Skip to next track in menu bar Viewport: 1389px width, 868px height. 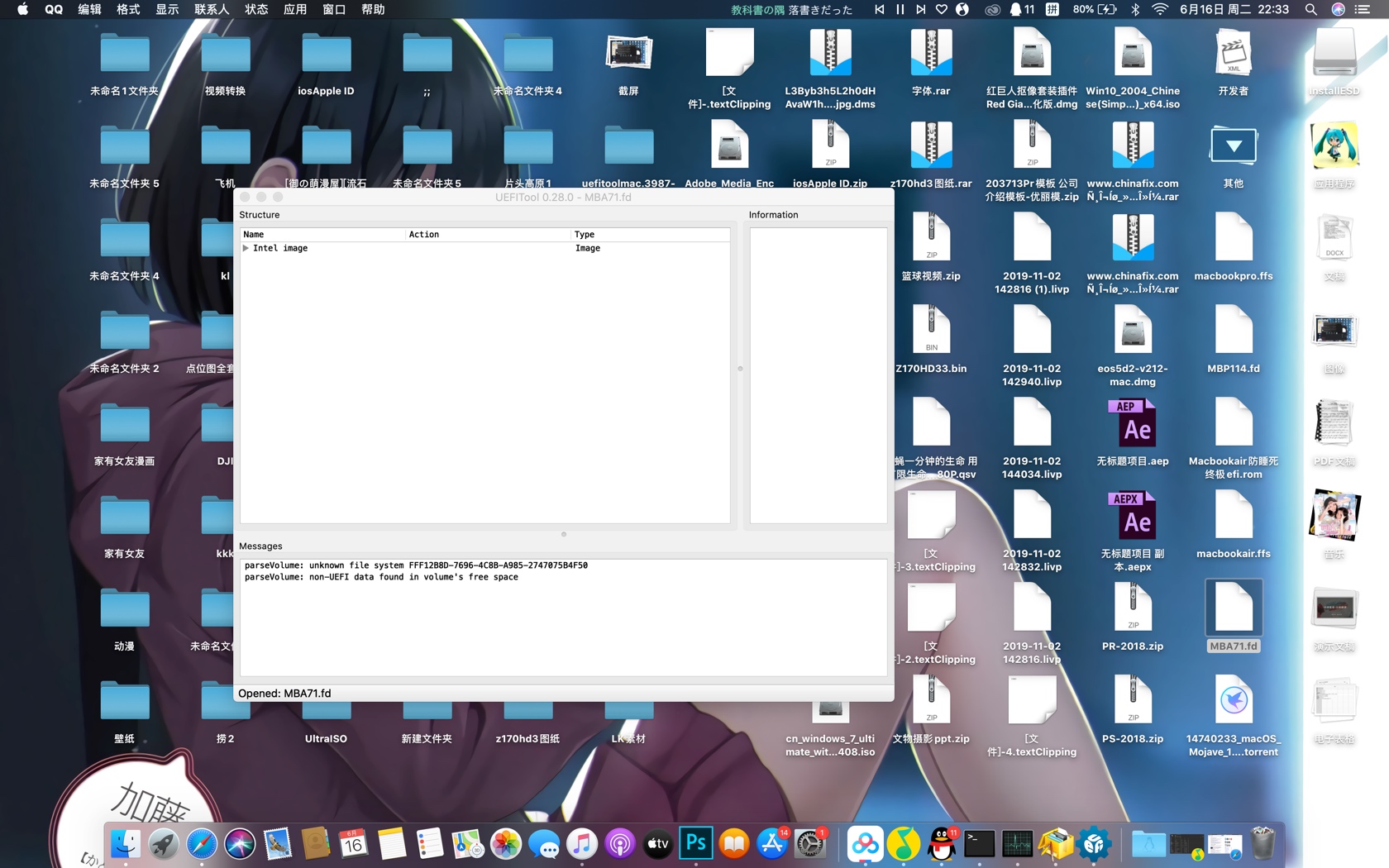point(920,9)
